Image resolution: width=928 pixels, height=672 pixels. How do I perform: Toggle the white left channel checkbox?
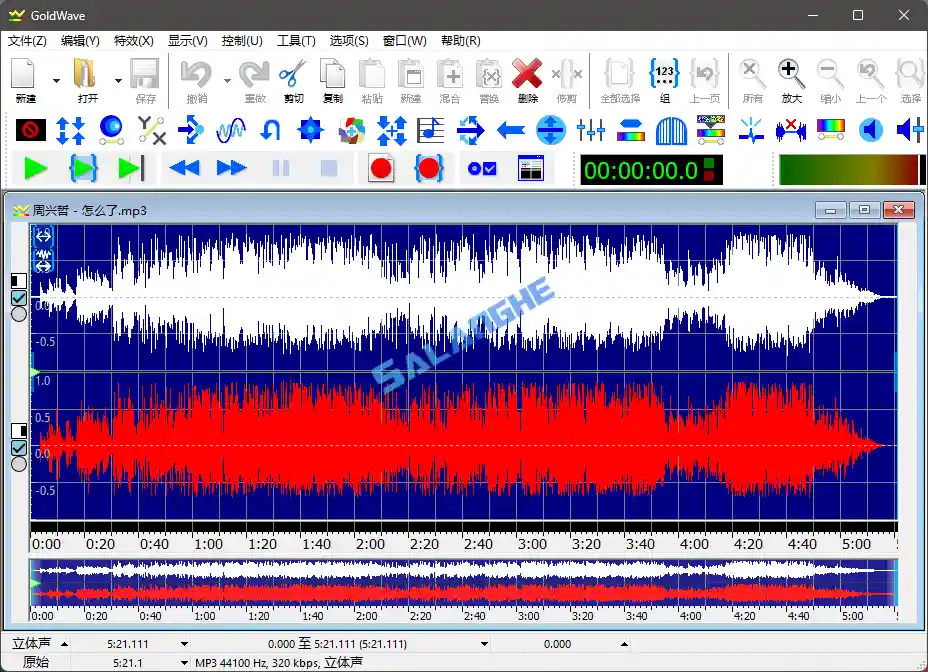pos(19,297)
